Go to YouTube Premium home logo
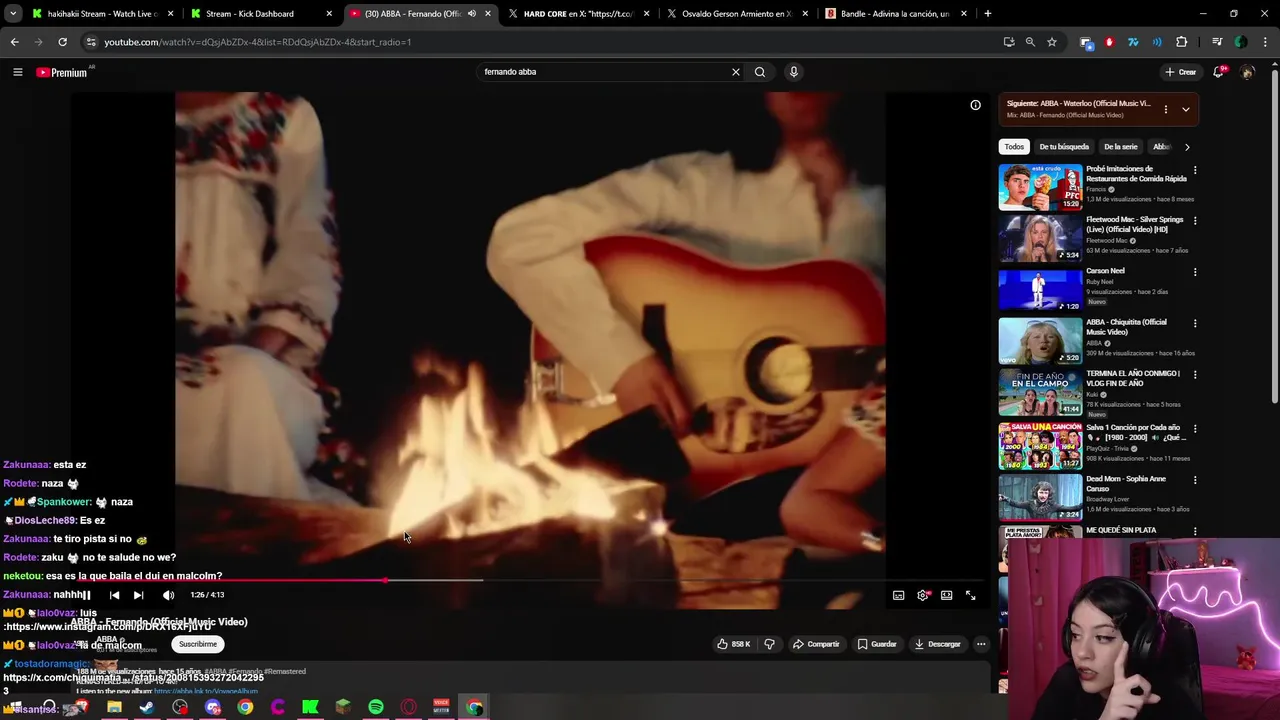Image resolution: width=1280 pixels, height=720 pixels. click(62, 72)
